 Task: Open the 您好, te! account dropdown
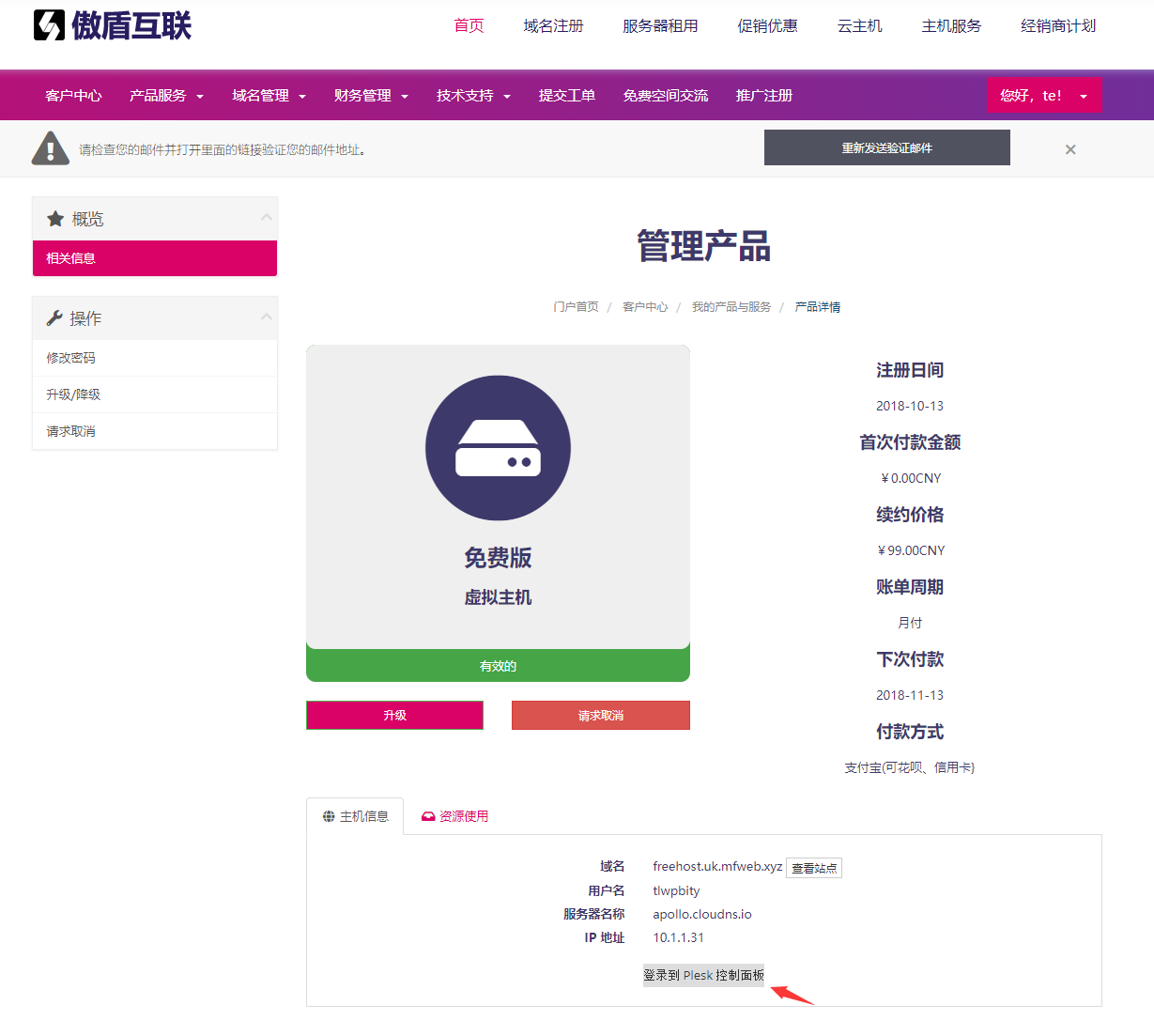pos(1043,95)
